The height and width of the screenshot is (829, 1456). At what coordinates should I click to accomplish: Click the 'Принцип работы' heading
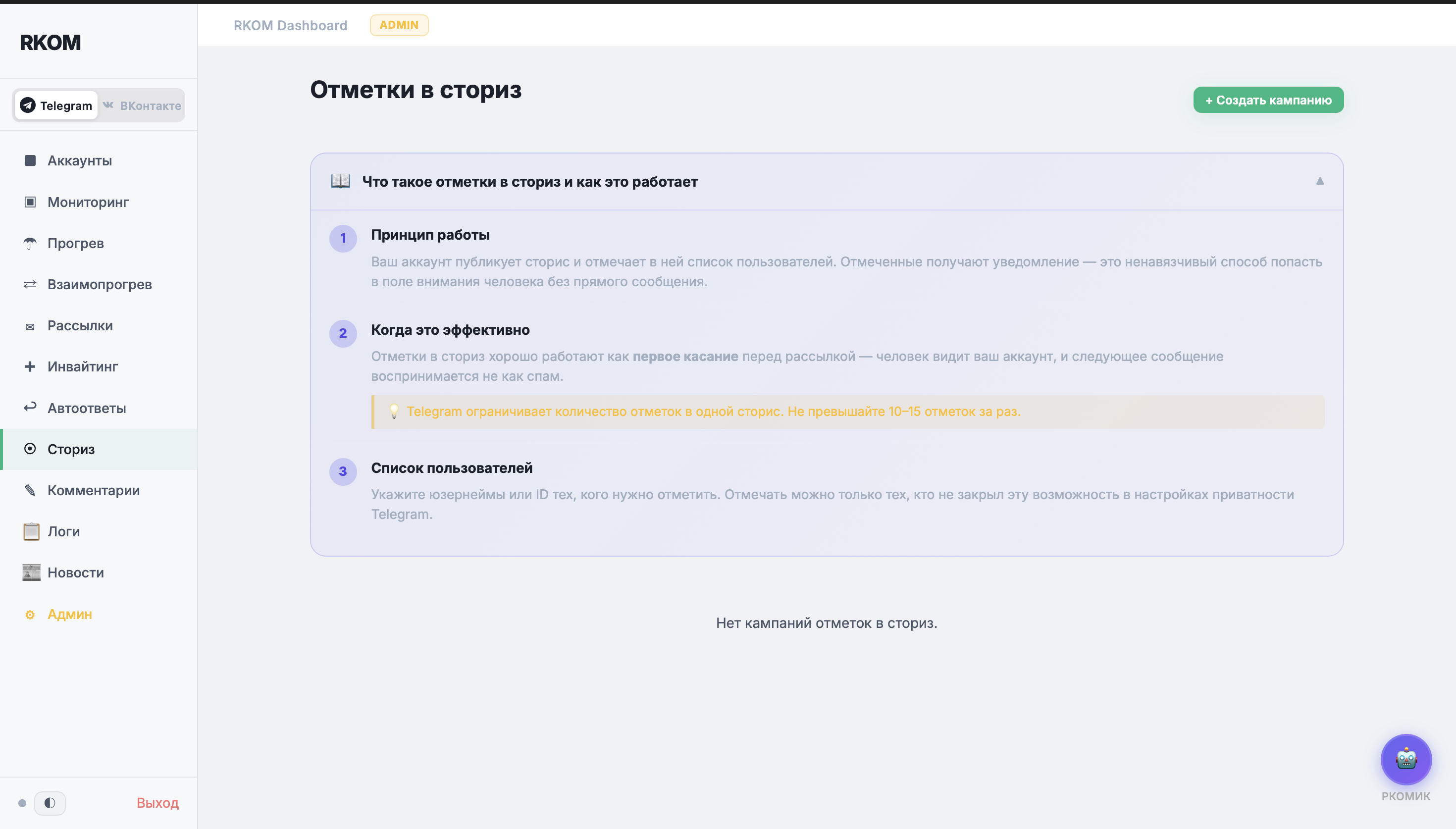(x=430, y=235)
